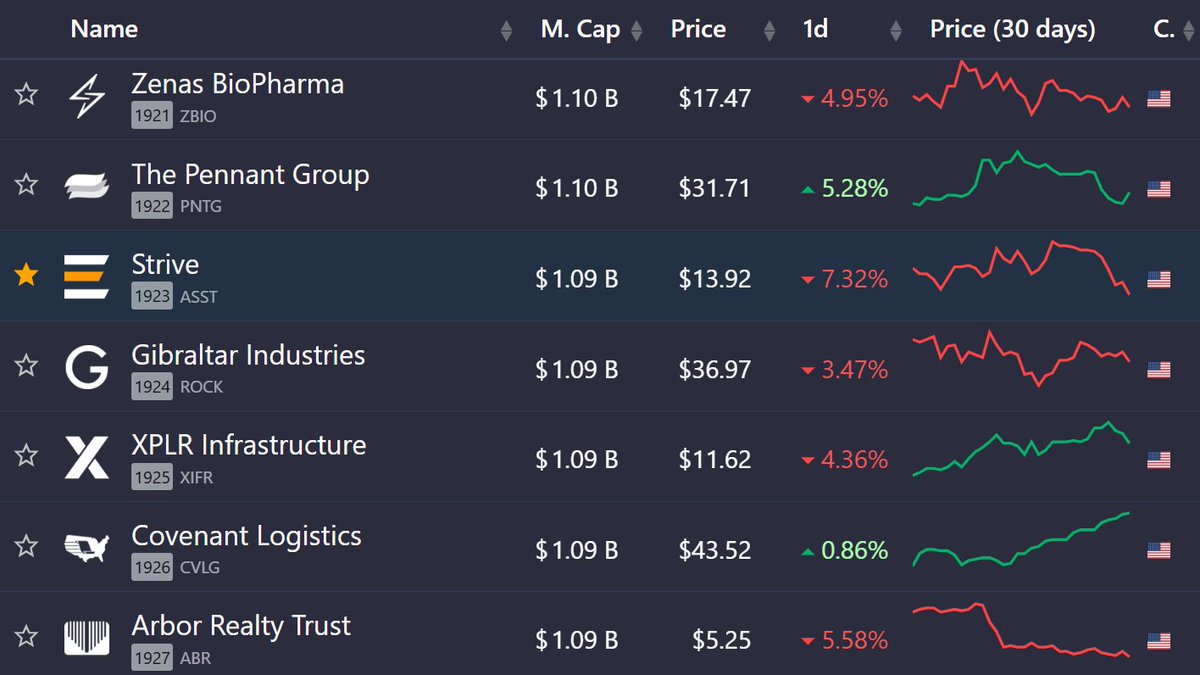This screenshot has height=675, width=1200.
Task: Open the Gibraltar Industries company link
Action: point(248,355)
